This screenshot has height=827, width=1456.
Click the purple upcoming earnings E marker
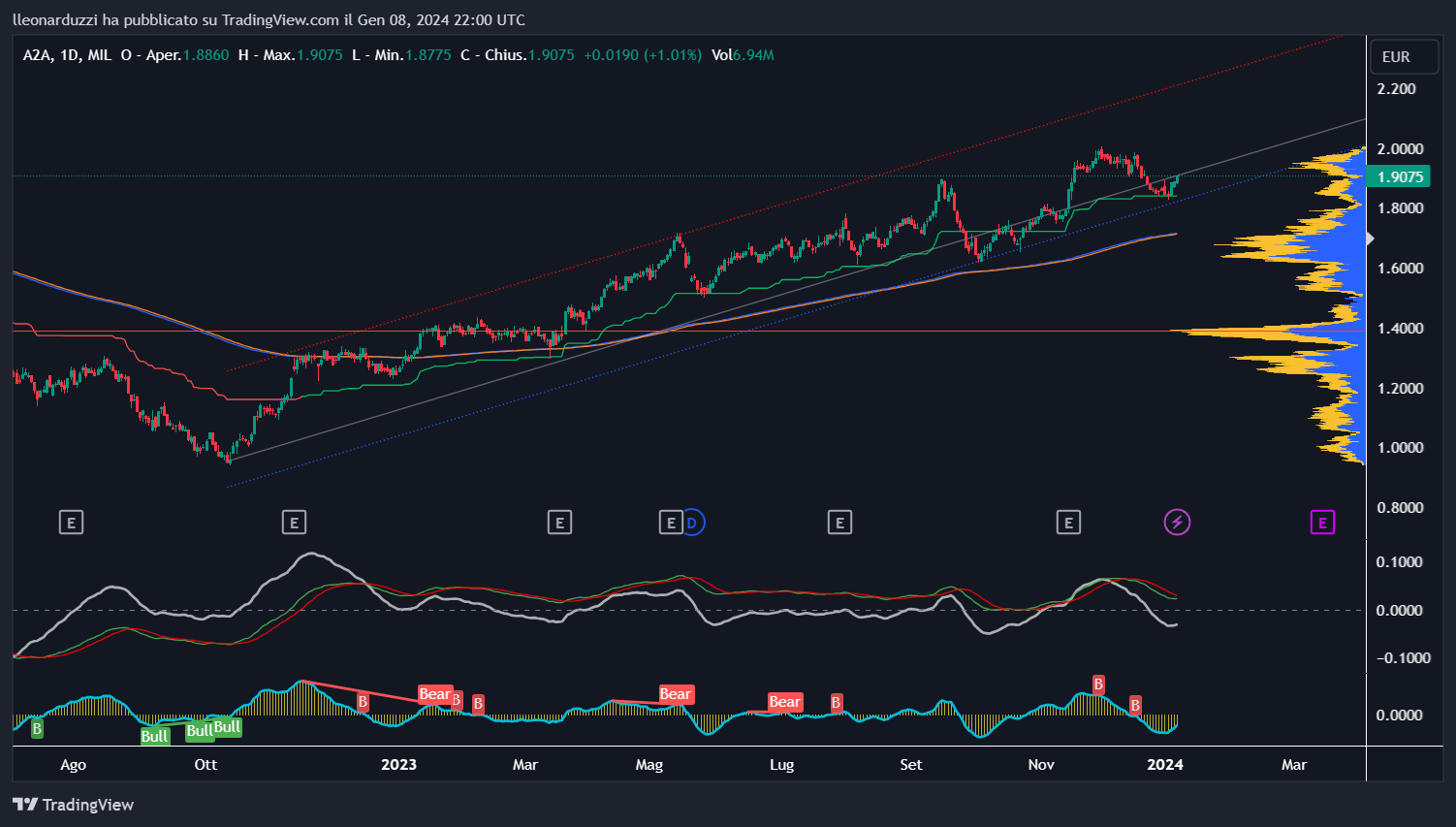click(x=1322, y=524)
